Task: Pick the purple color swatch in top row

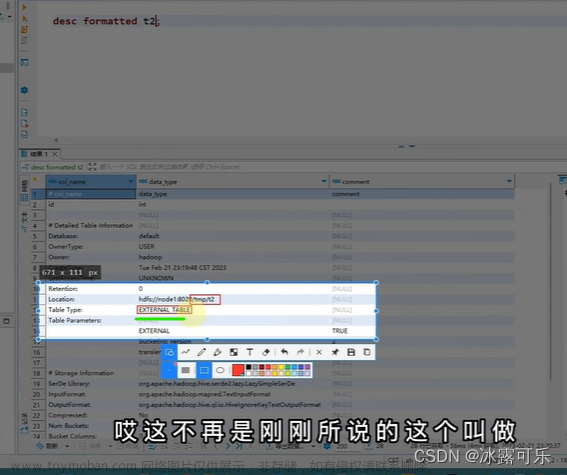Action: [307, 367]
